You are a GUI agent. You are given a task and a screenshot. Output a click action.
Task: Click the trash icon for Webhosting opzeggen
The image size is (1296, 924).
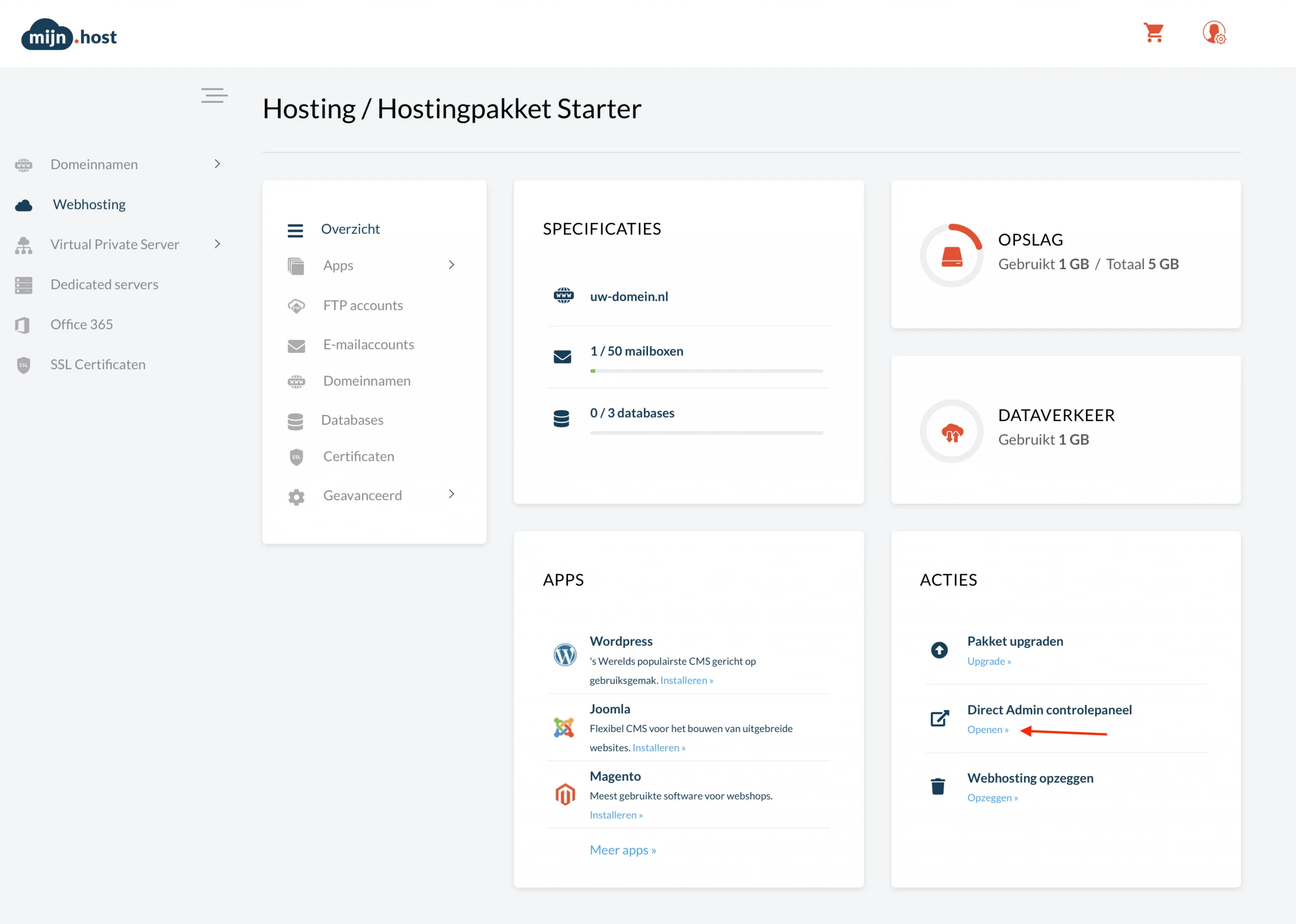938,786
